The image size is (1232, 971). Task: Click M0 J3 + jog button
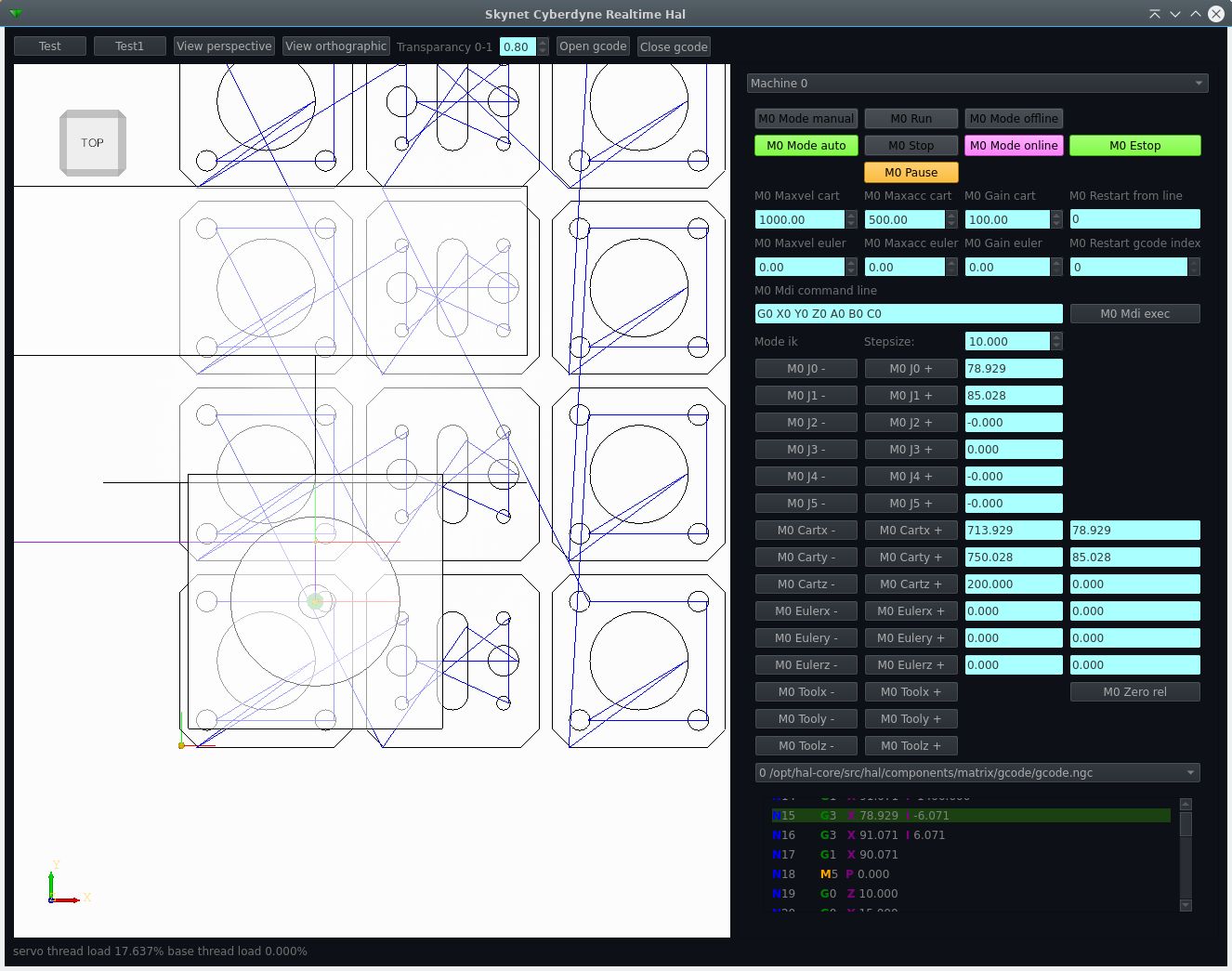911,449
